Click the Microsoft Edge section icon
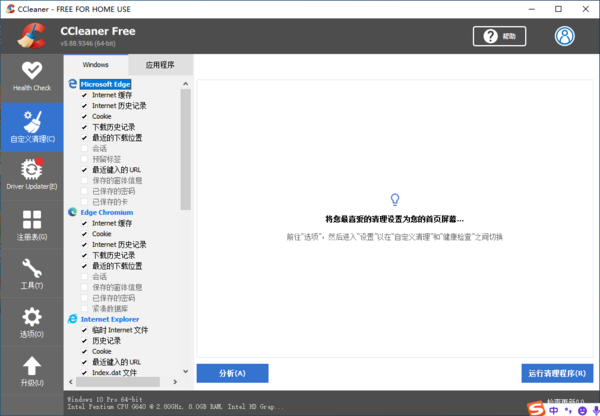 point(72,84)
